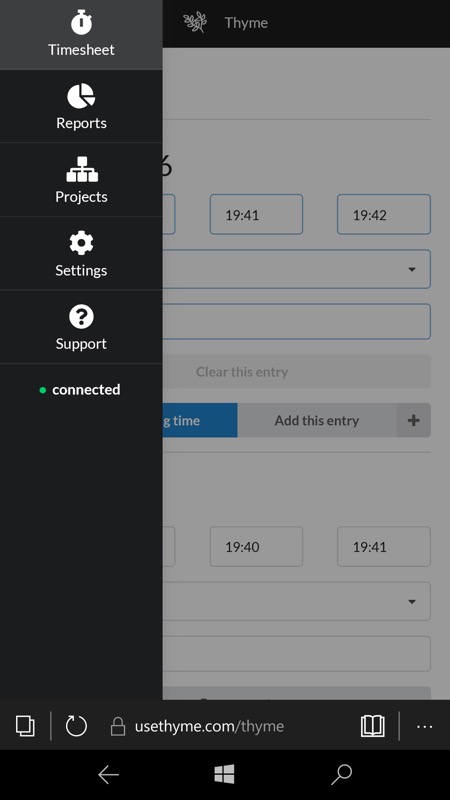Click the plus button beside Add this entry
Screen dimensions: 450x800
pyautogui.click(x=414, y=420)
